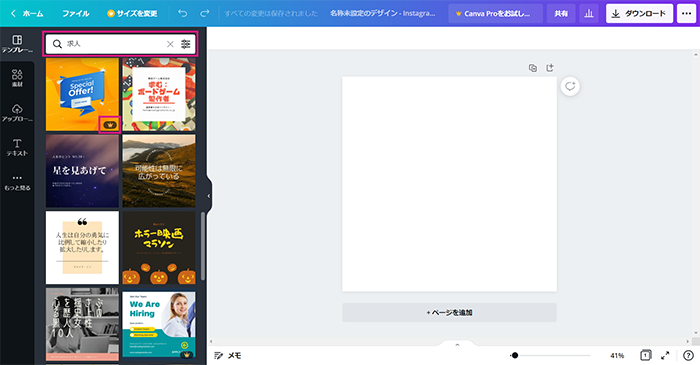
Task: Open the 41% zoom level dropdown
Action: point(617,356)
